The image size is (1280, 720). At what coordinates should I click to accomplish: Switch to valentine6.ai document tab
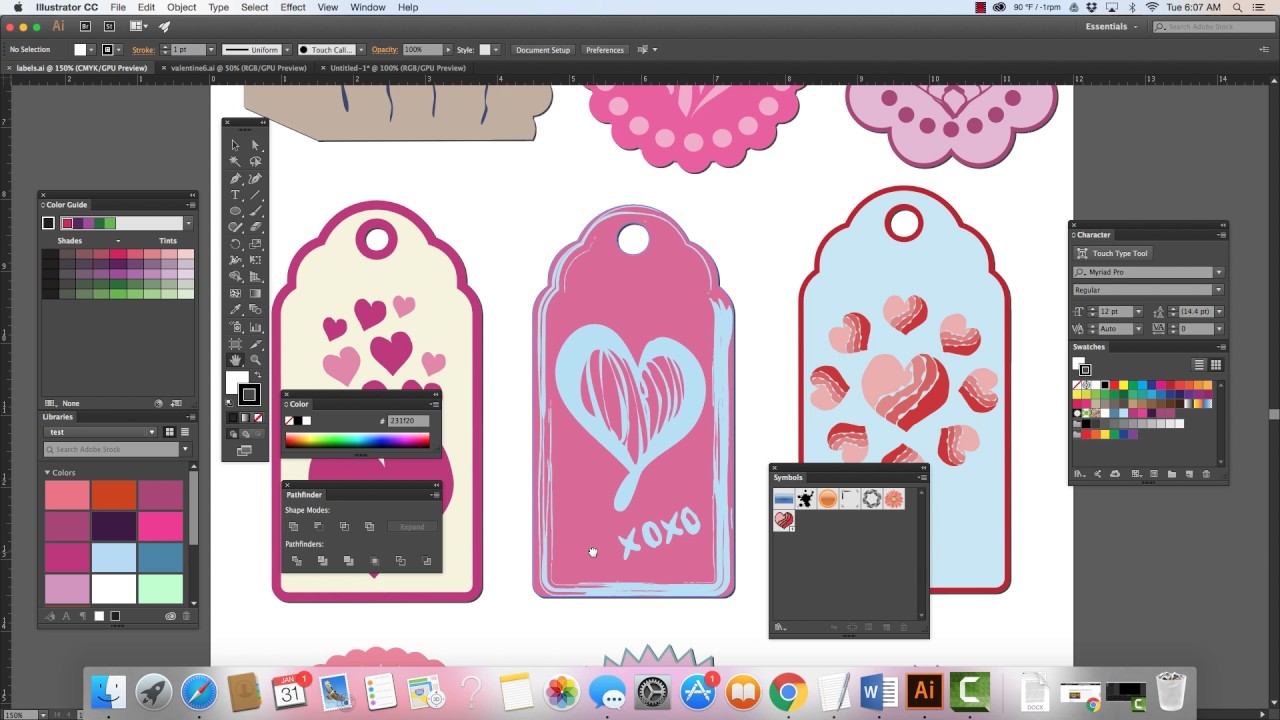(x=239, y=68)
